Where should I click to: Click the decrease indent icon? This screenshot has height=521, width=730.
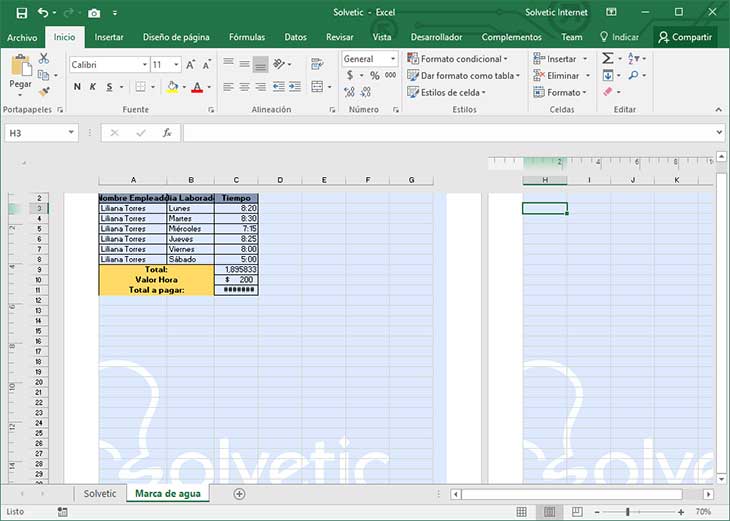tap(279, 87)
